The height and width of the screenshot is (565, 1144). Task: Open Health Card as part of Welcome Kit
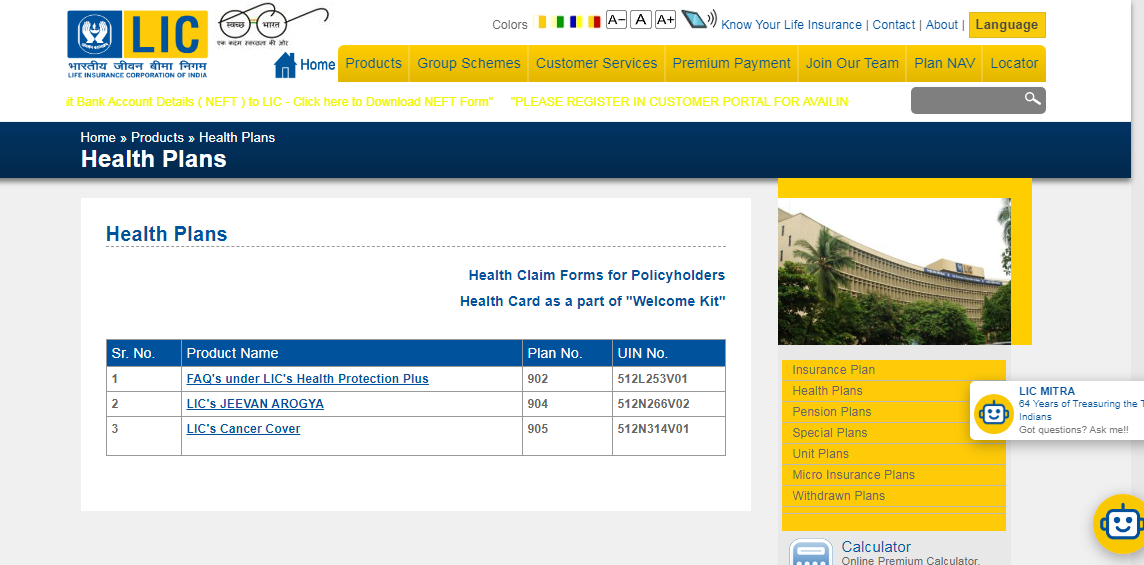click(593, 301)
